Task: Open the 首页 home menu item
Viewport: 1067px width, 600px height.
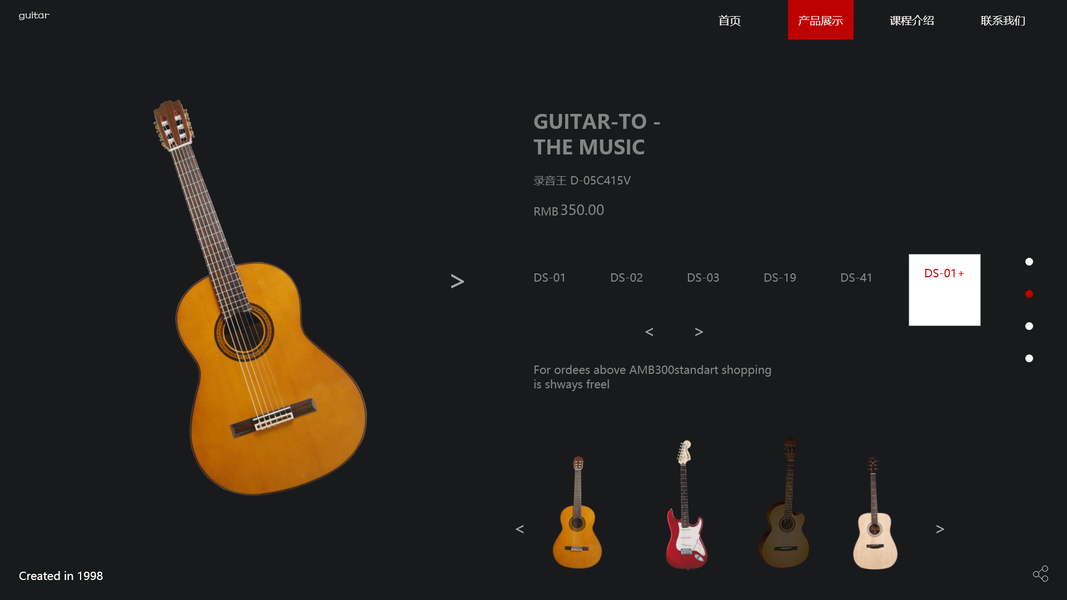Action: (x=729, y=20)
